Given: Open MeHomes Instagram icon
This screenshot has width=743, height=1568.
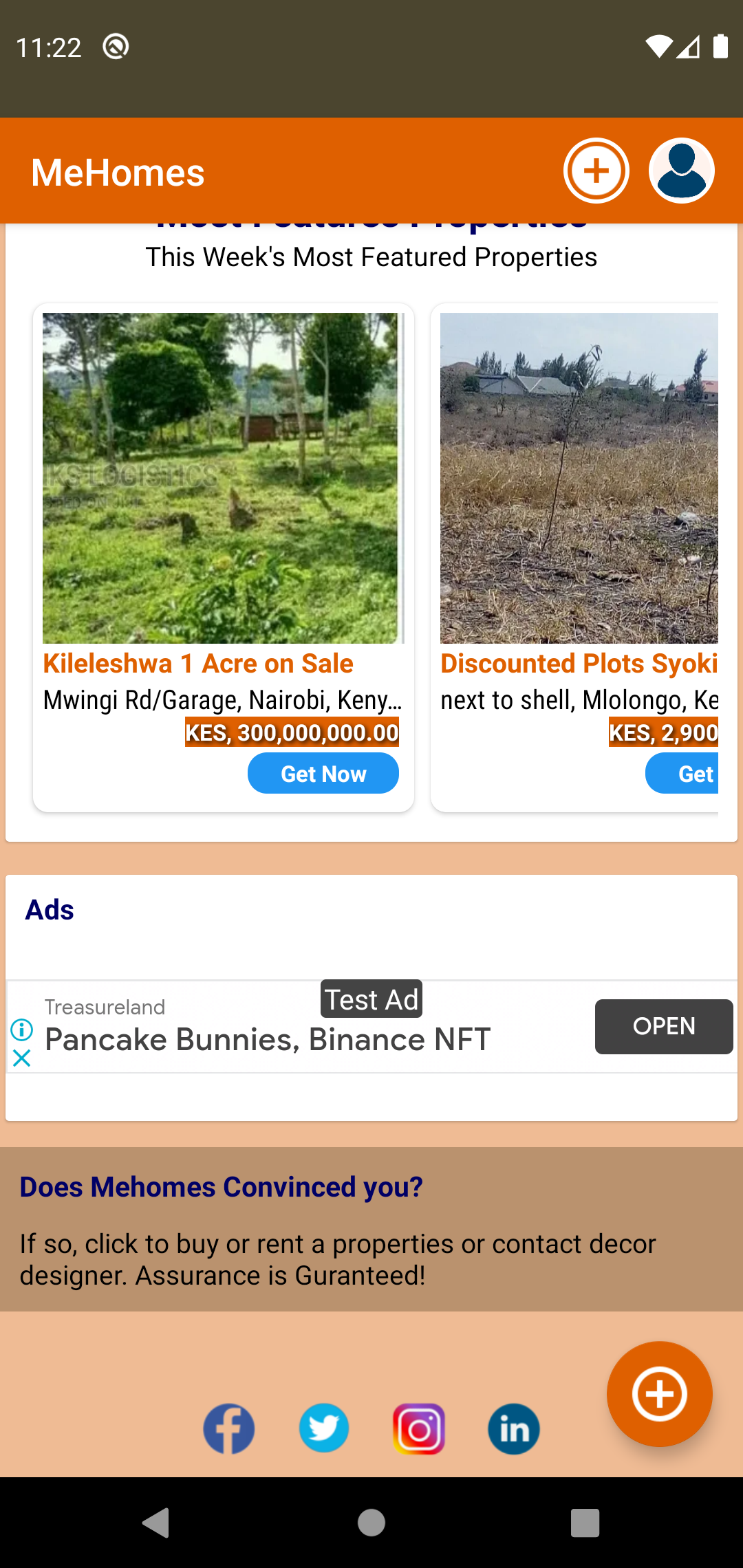Looking at the screenshot, I should point(419,1428).
